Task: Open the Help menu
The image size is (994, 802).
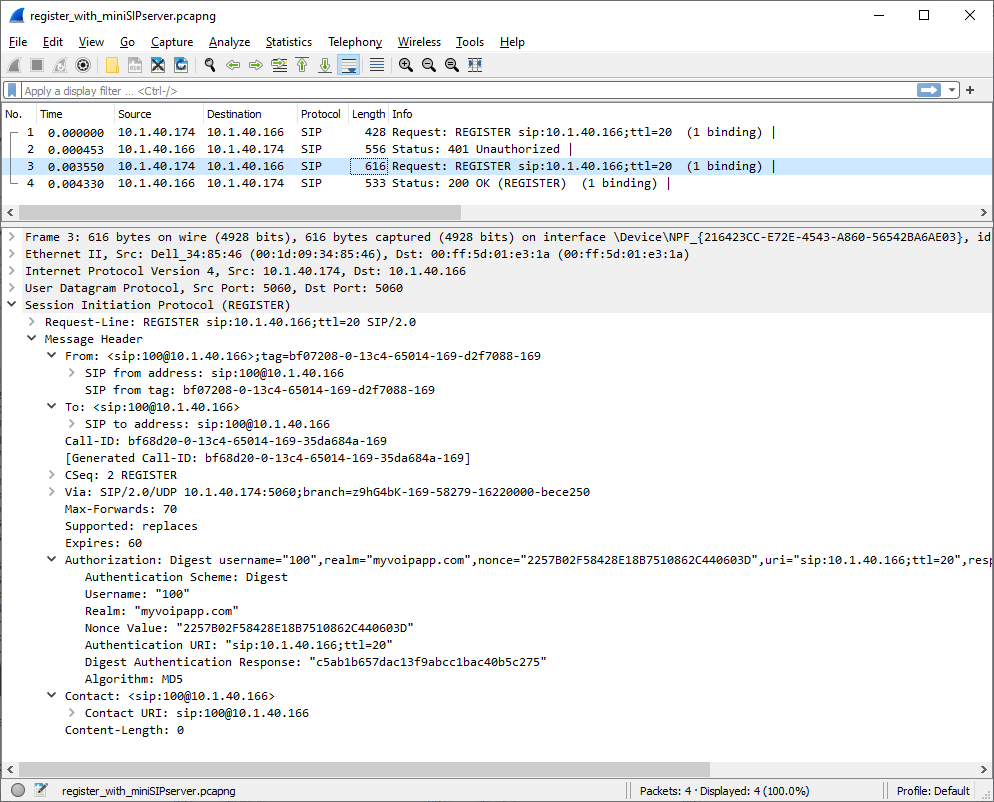Action: click(512, 42)
